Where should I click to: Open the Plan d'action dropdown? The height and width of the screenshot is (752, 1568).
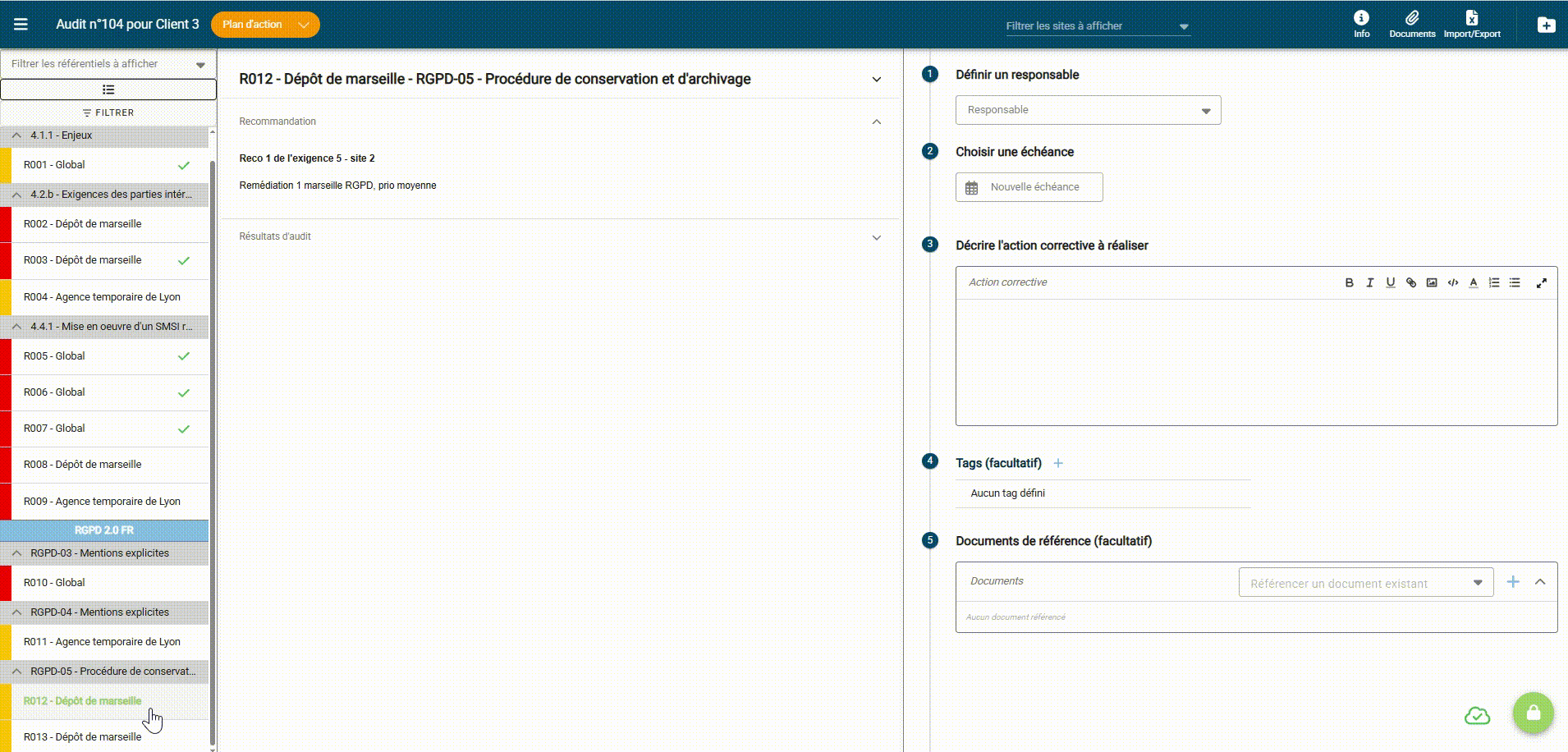[x=264, y=25]
